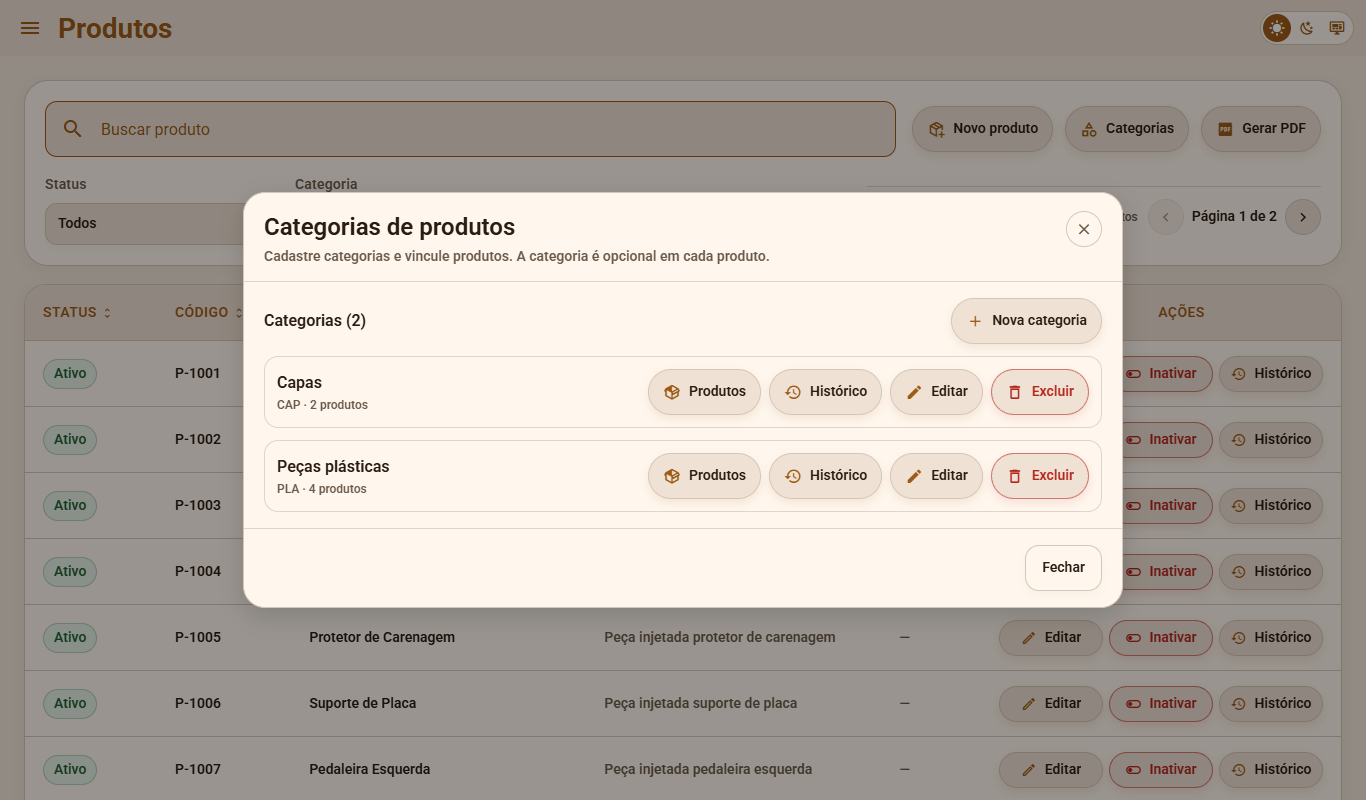Open Histórico for Capas category
Screen dimensions: 1366x800
825,392
